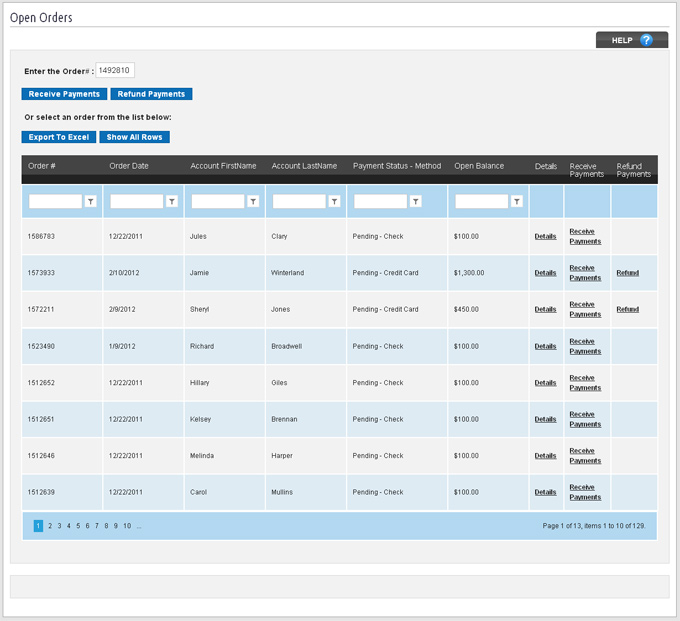Open Details for order 1573933
The image size is (680, 621).
click(545, 273)
